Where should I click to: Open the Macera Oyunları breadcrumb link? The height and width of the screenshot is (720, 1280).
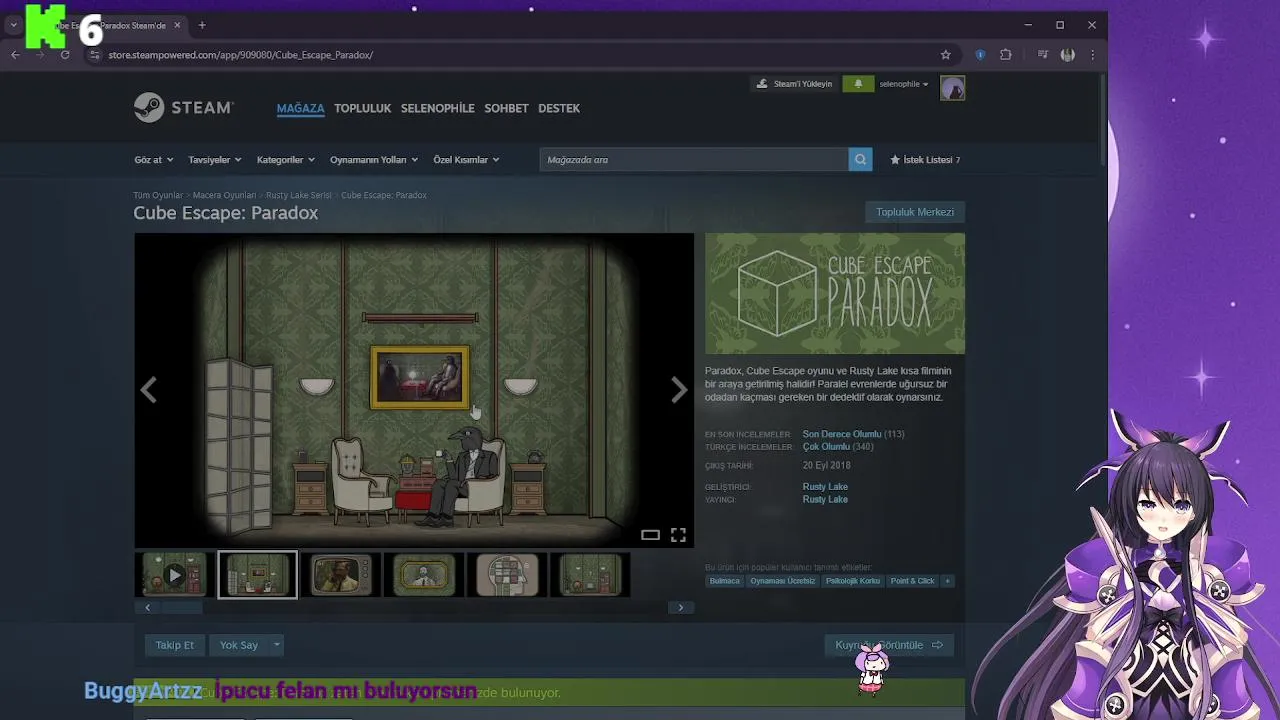[x=224, y=195]
